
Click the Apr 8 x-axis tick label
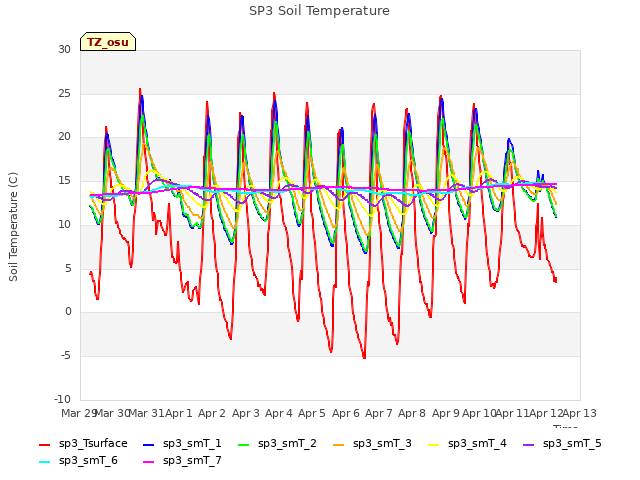[412, 413]
